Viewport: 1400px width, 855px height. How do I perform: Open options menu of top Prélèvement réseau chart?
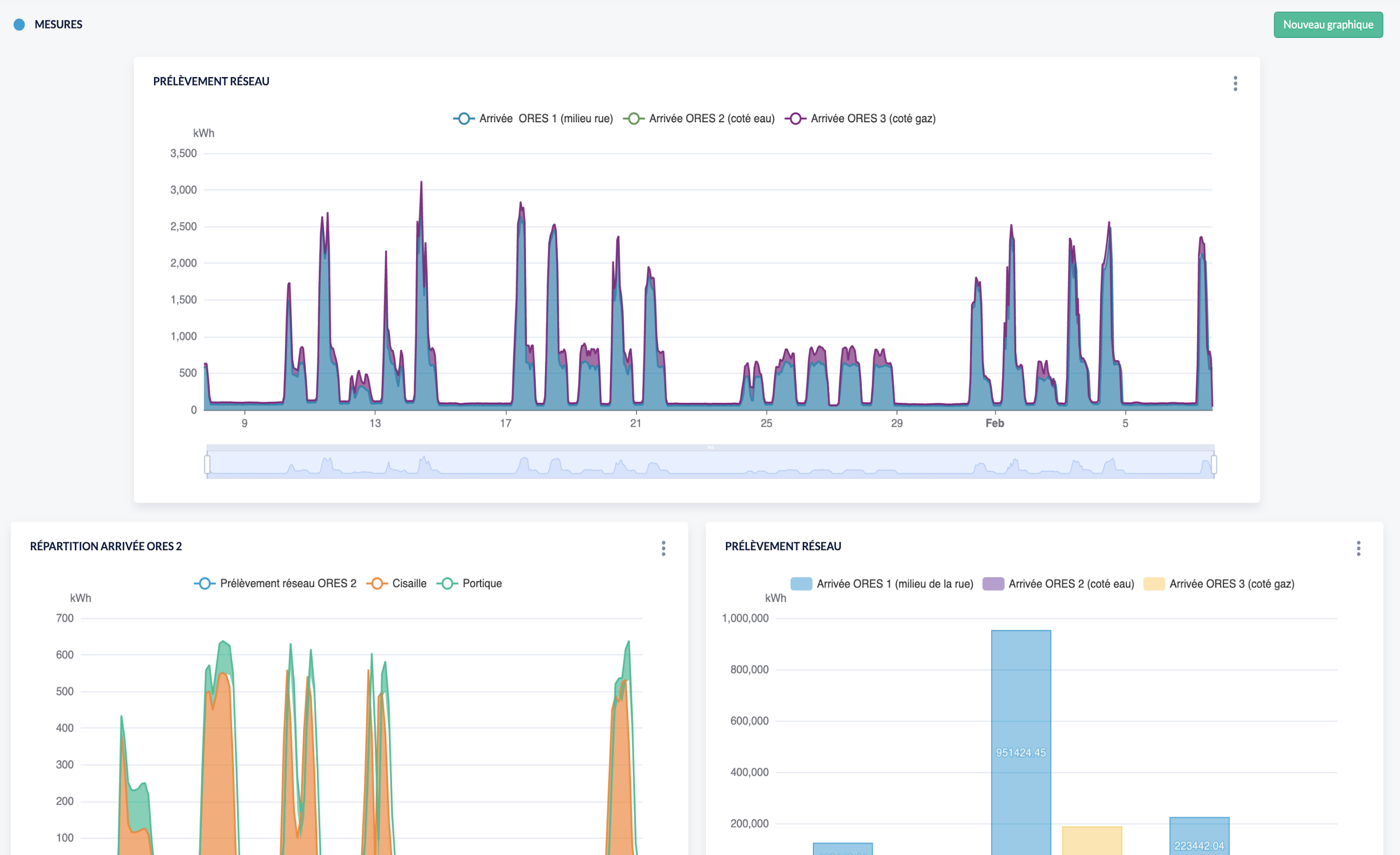[x=1235, y=84]
